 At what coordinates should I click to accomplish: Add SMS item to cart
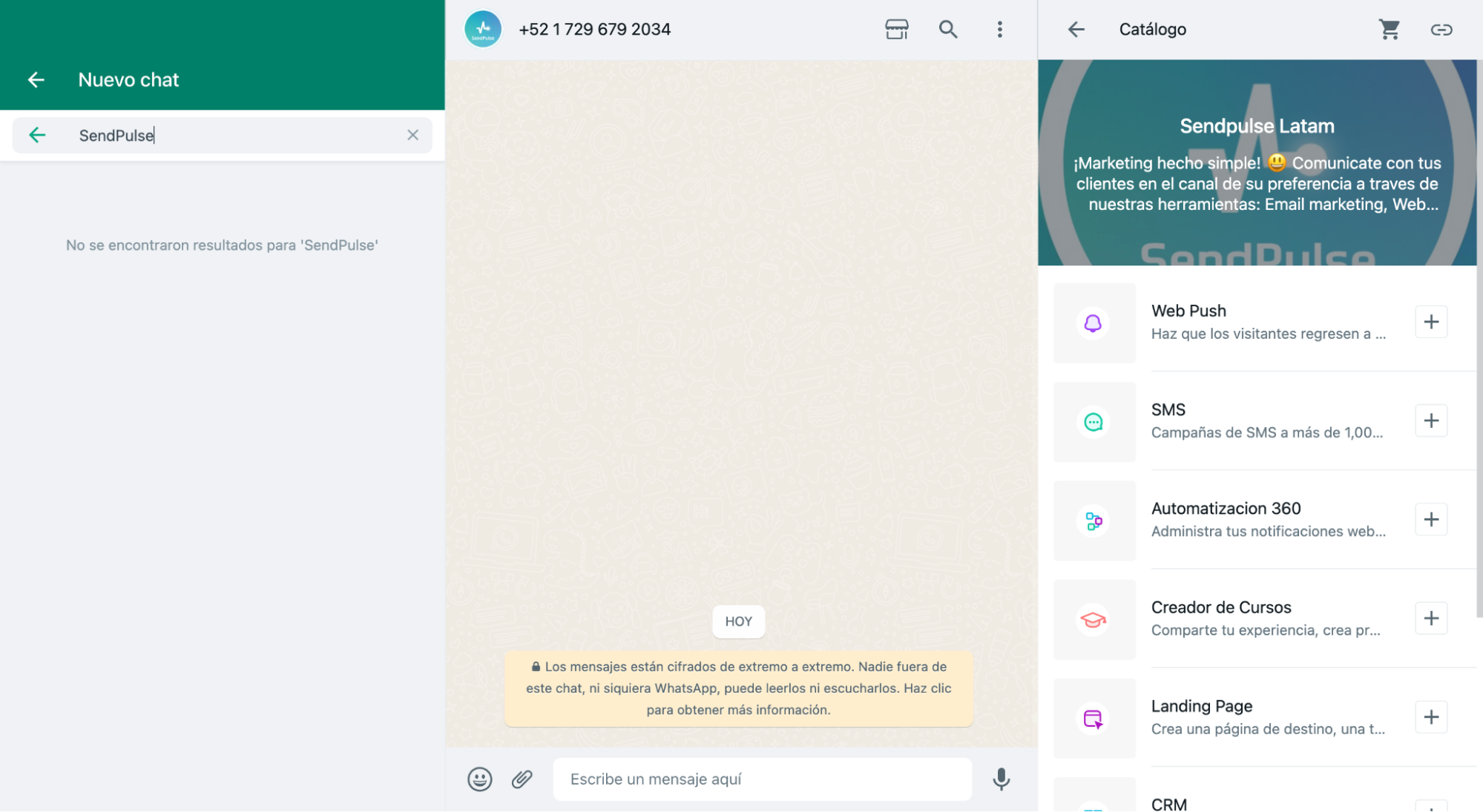pos(1430,420)
